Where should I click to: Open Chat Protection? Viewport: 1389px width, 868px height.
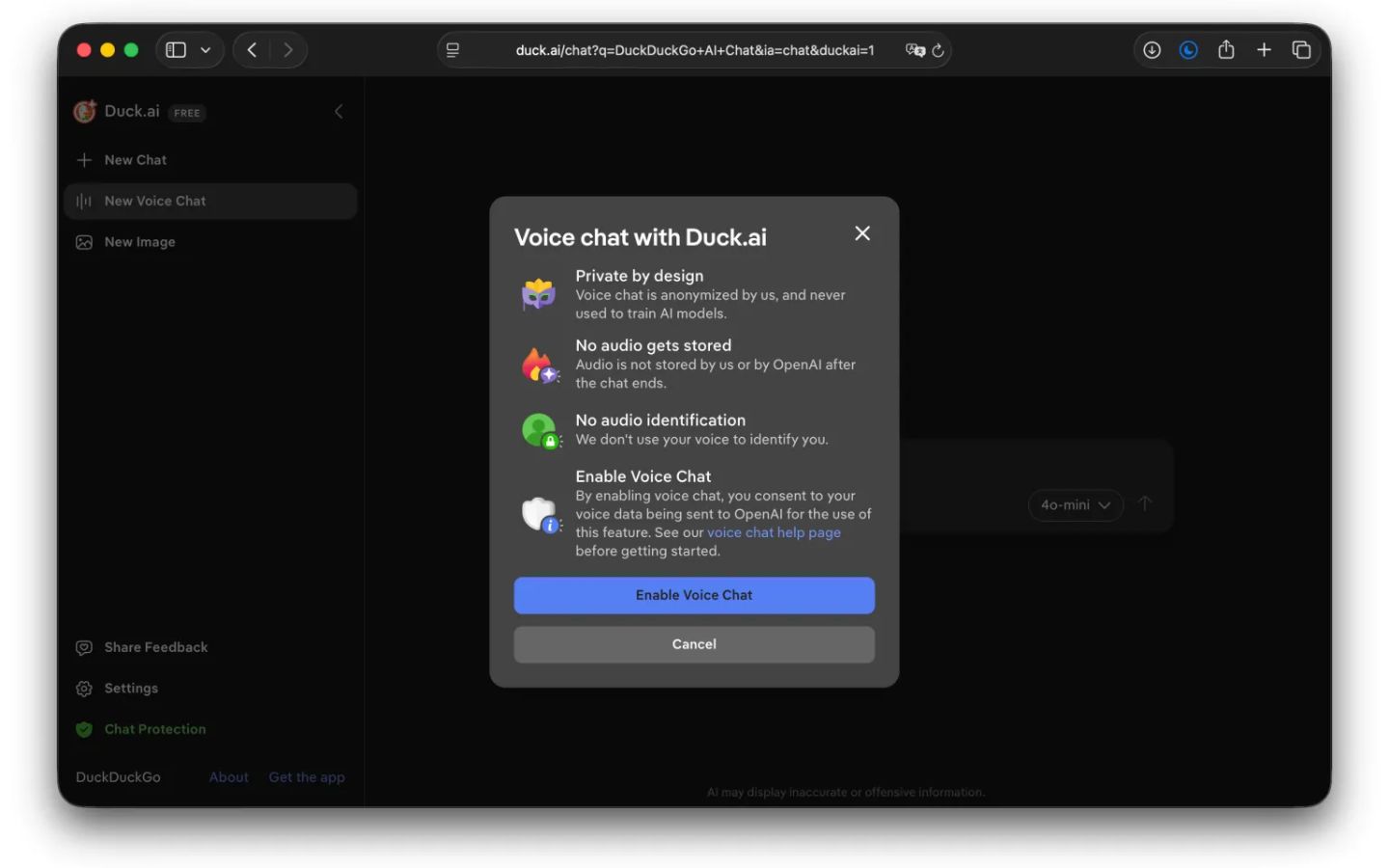[x=141, y=729]
